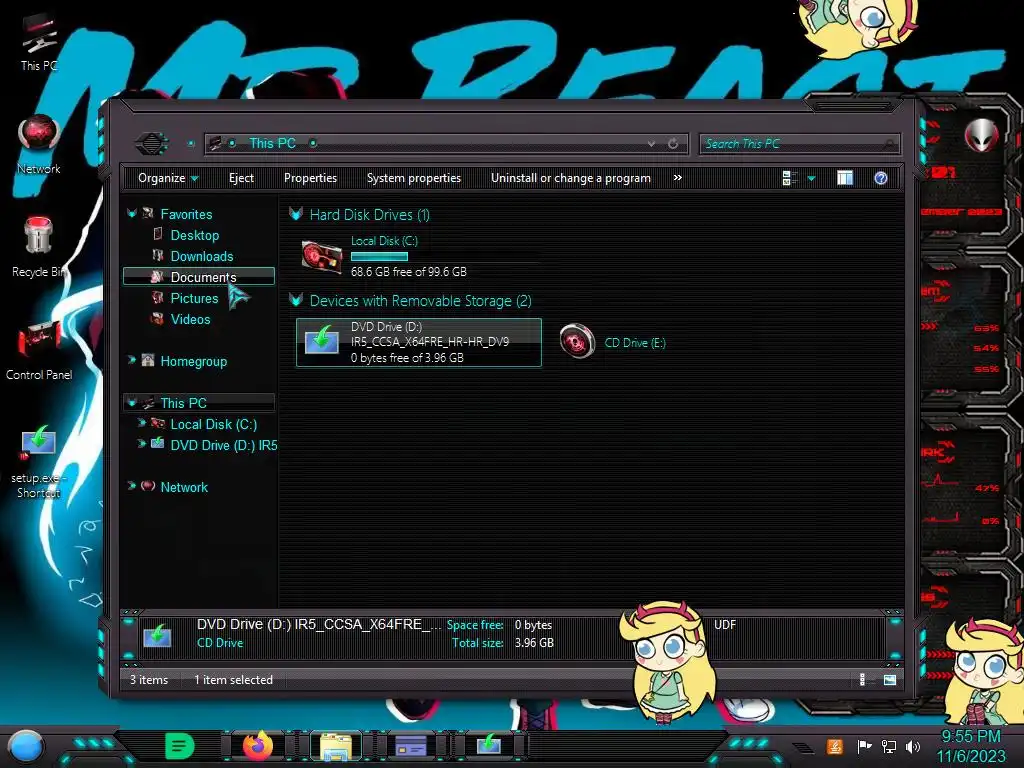Click Properties in the command bar

pos(310,178)
